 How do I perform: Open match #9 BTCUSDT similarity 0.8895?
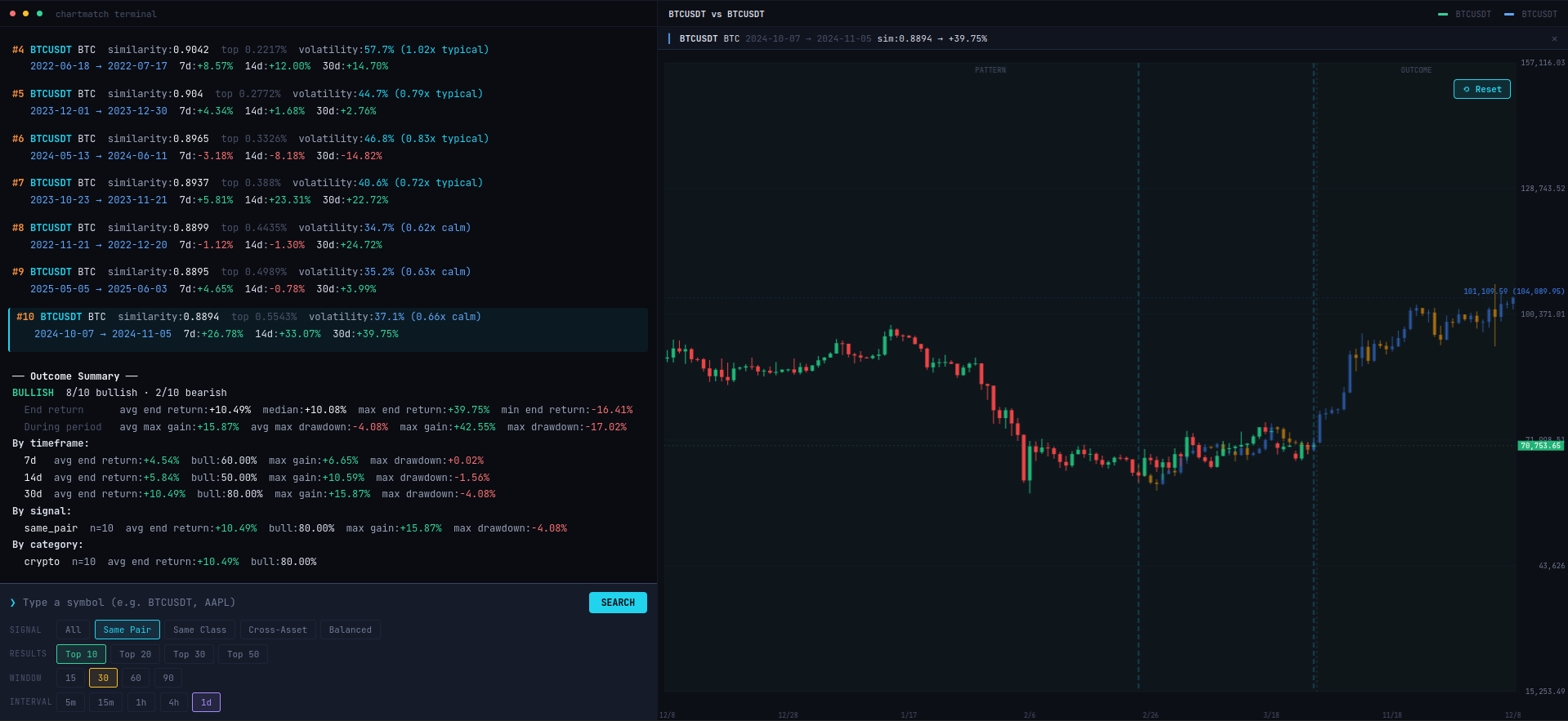(x=328, y=280)
